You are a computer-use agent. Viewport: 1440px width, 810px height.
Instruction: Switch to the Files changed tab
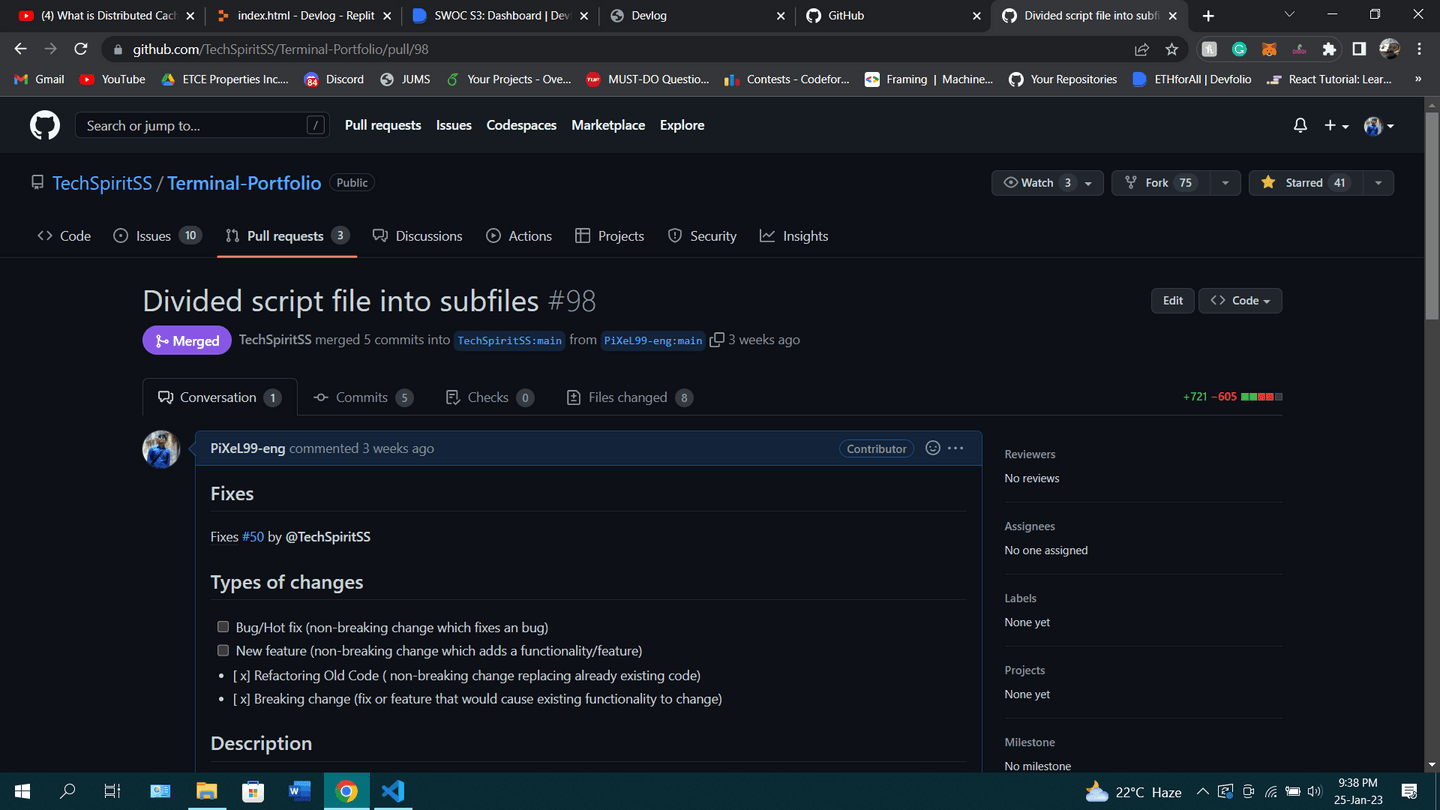(629, 397)
